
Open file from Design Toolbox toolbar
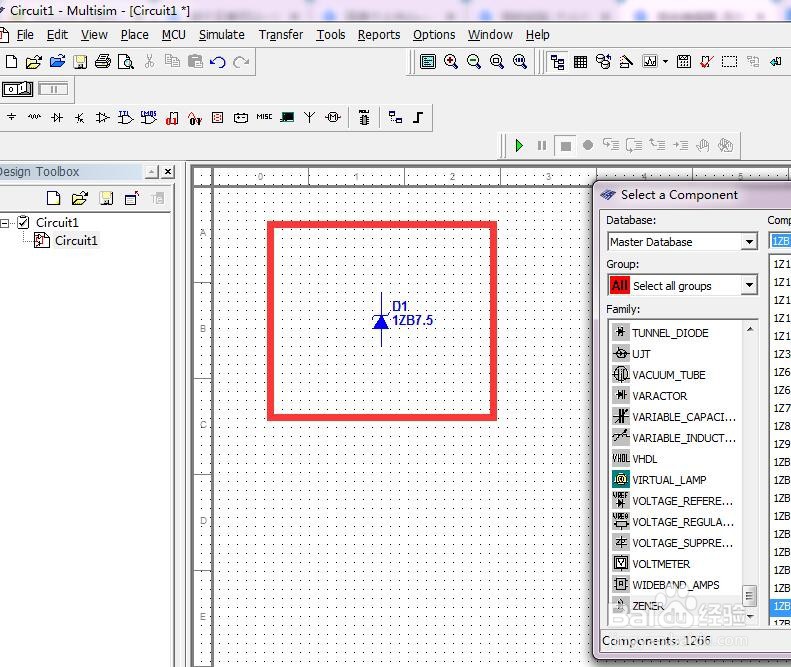coord(80,198)
